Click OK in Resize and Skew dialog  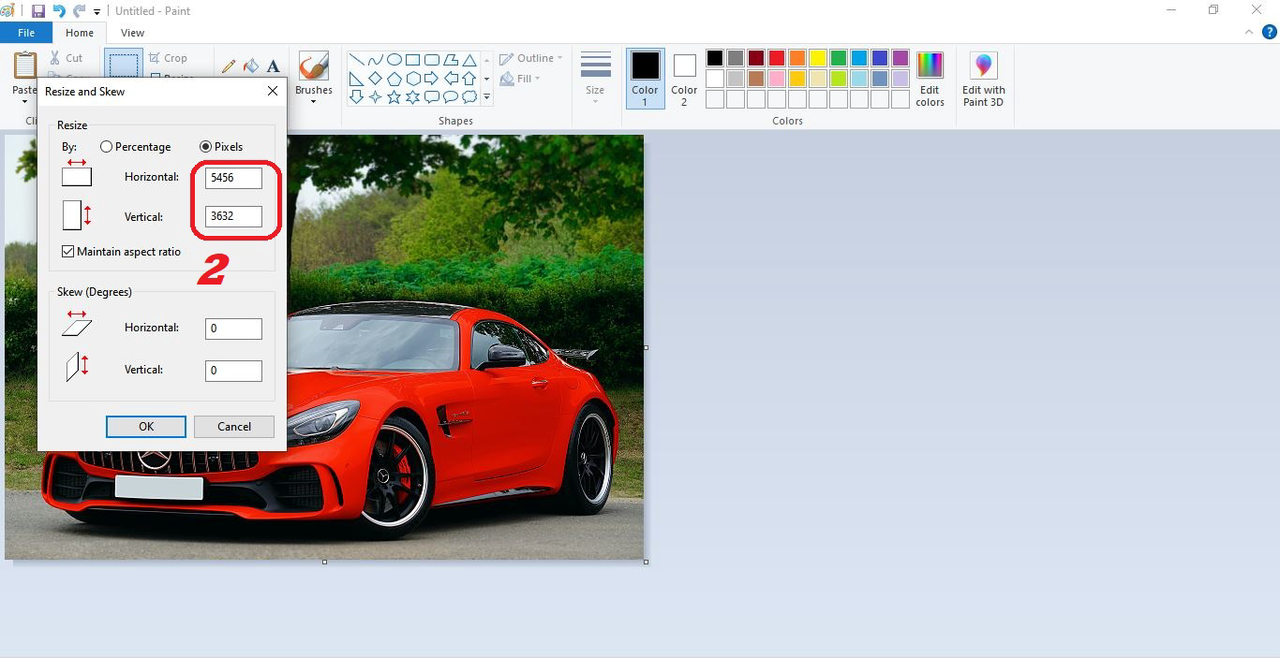point(146,426)
